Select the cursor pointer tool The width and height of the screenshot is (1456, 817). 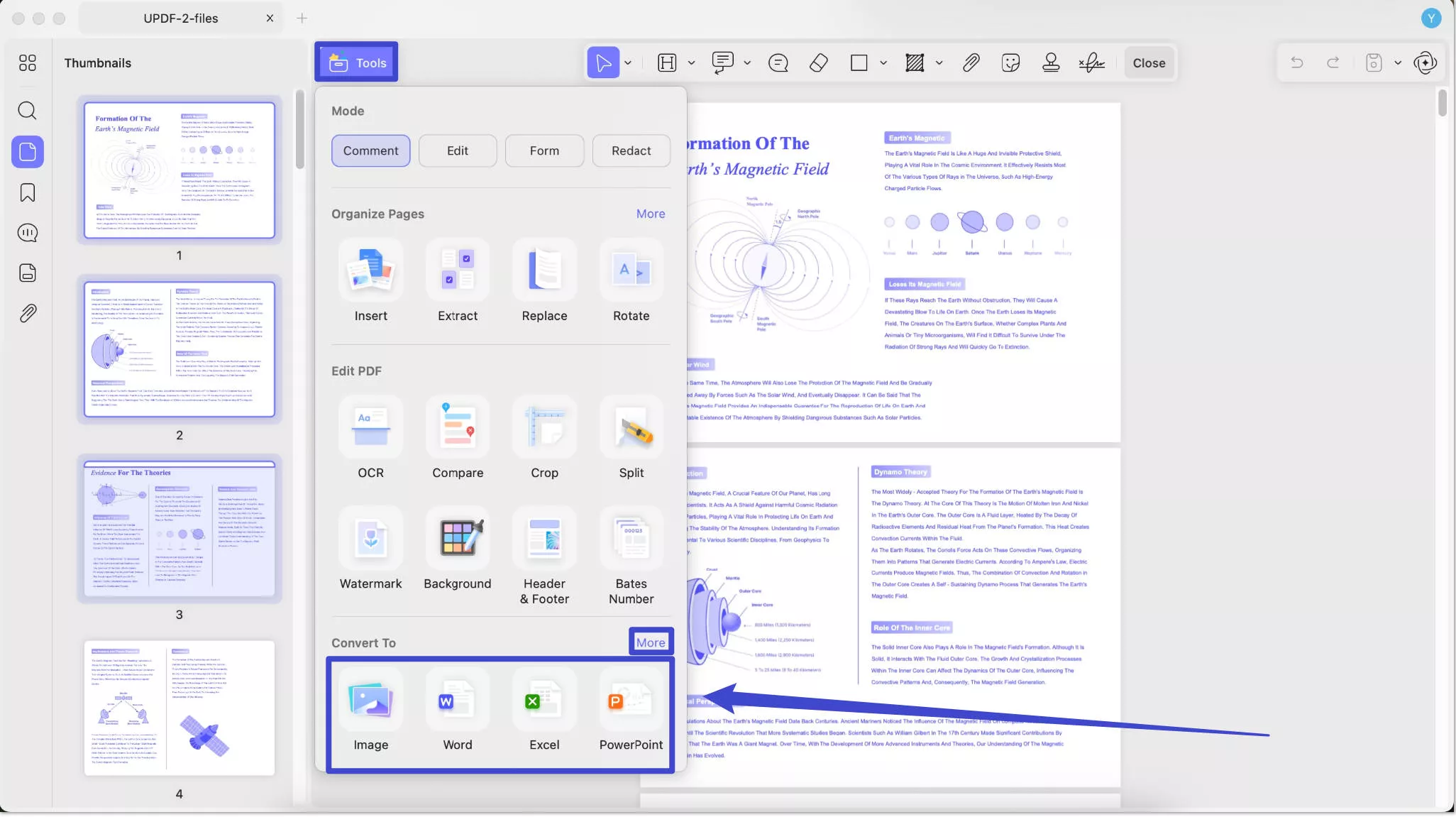pyautogui.click(x=603, y=62)
